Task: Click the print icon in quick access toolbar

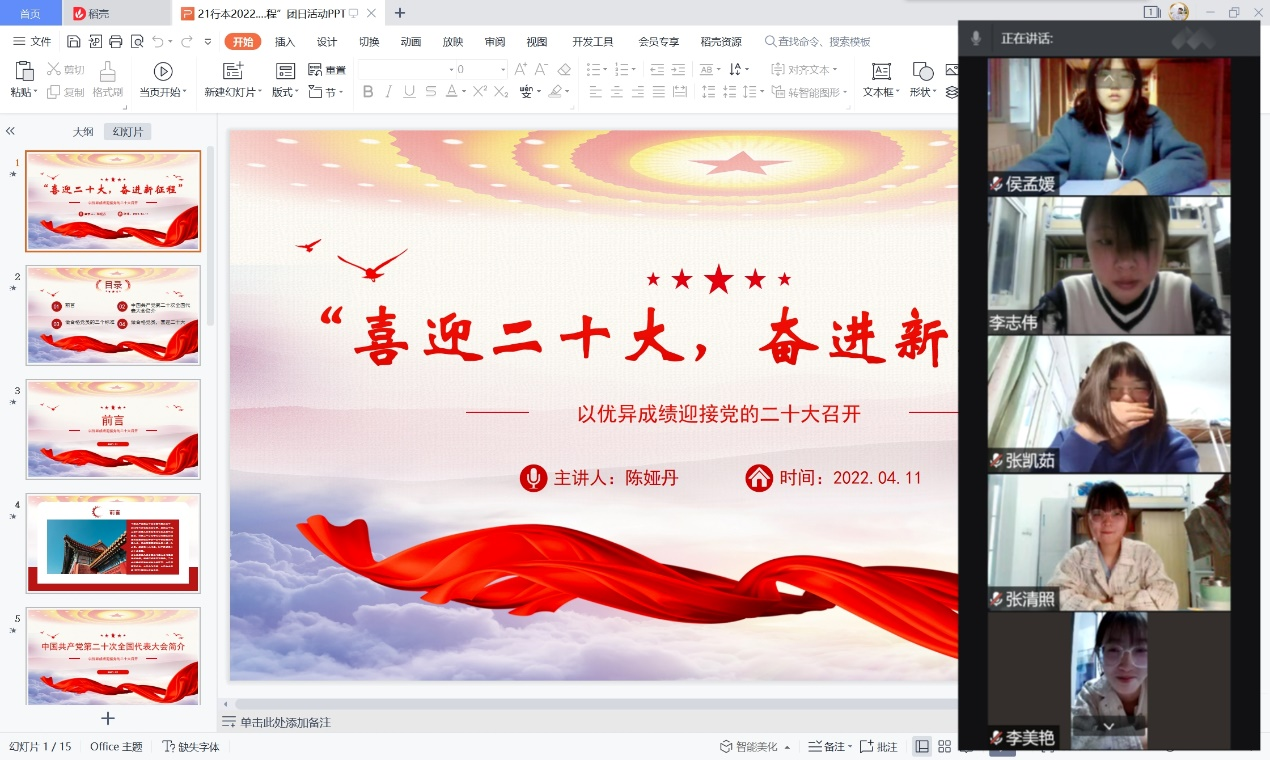Action: coord(116,42)
